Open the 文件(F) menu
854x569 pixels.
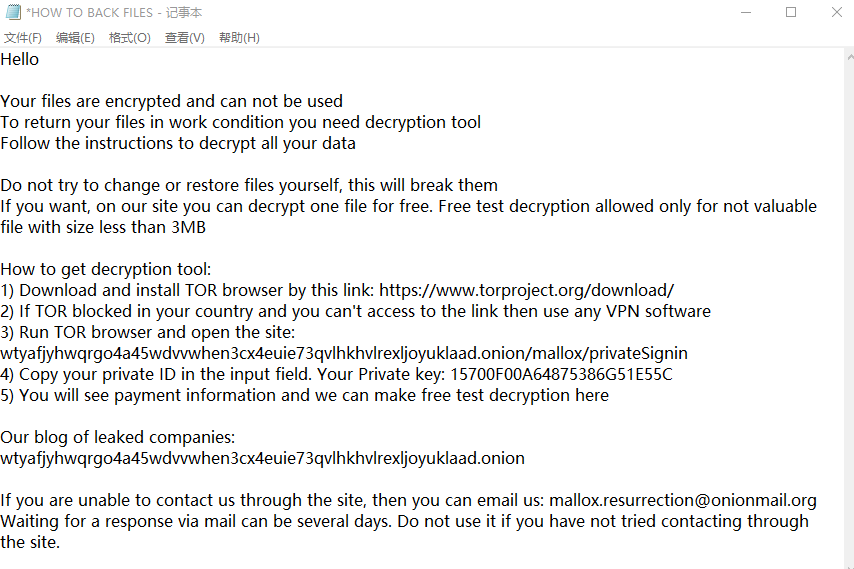pyautogui.click(x=22, y=38)
